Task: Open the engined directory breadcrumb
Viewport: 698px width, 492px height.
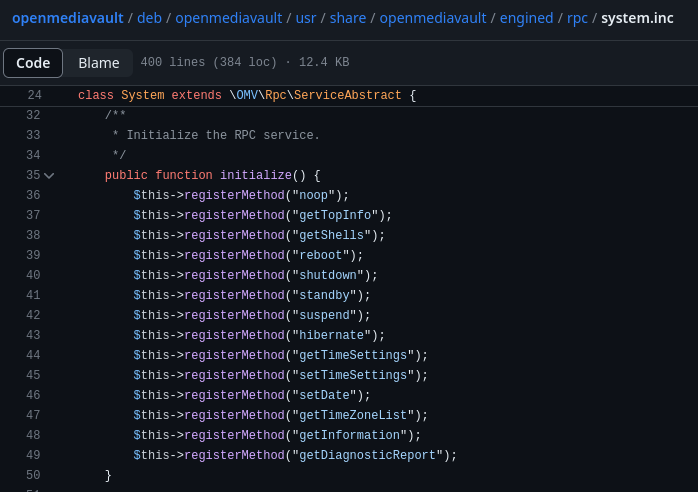Action: click(526, 18)
